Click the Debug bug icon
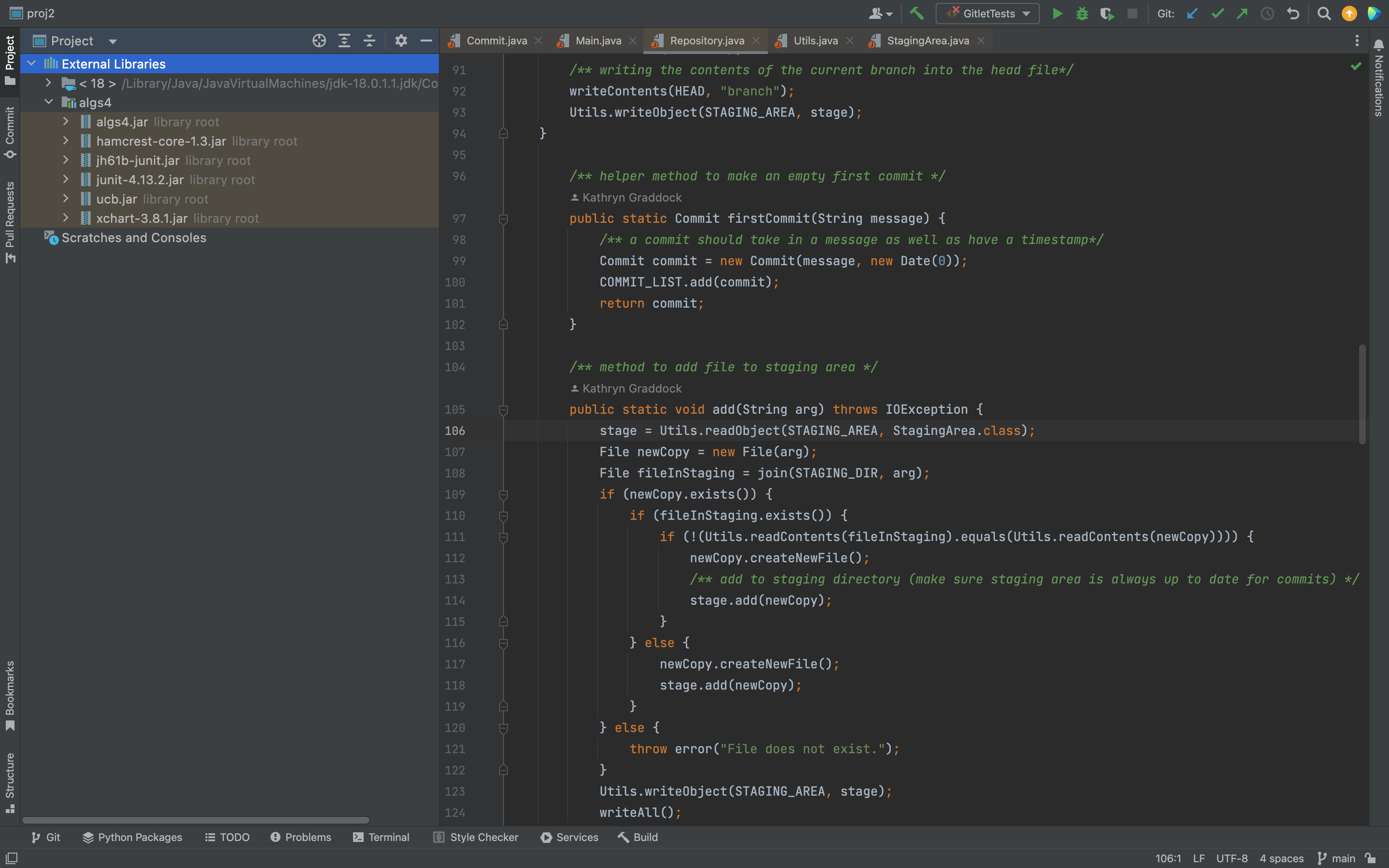Image resolution: width=1389 pixels, height=868 pixels. coord(1082,14)
